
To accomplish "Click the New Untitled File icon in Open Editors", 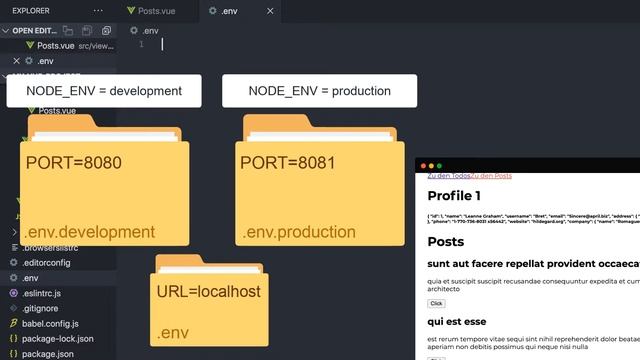I will tap(68, 31).
